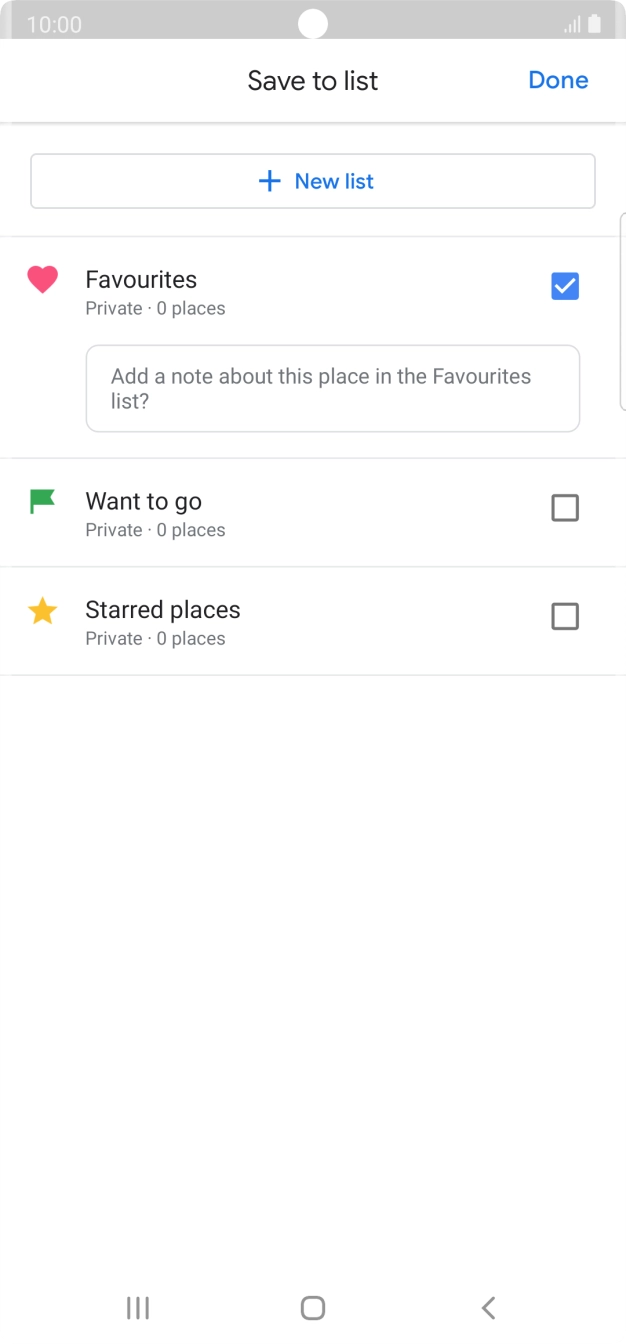Tap the green flag icon
Viewport: 626px width, 1344px height.
click(42, 501)
